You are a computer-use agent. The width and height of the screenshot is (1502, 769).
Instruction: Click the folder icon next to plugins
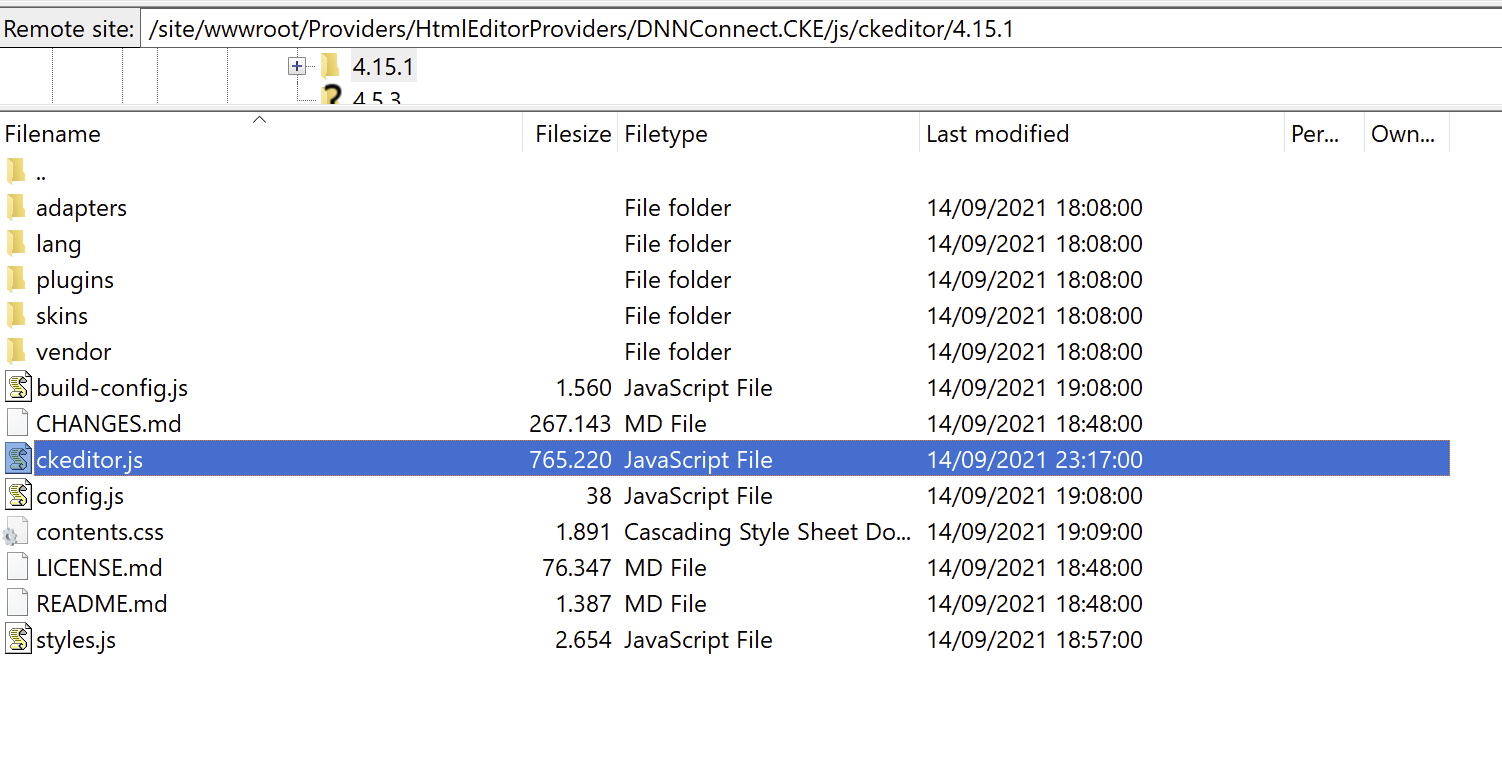(x=17, y=279)
